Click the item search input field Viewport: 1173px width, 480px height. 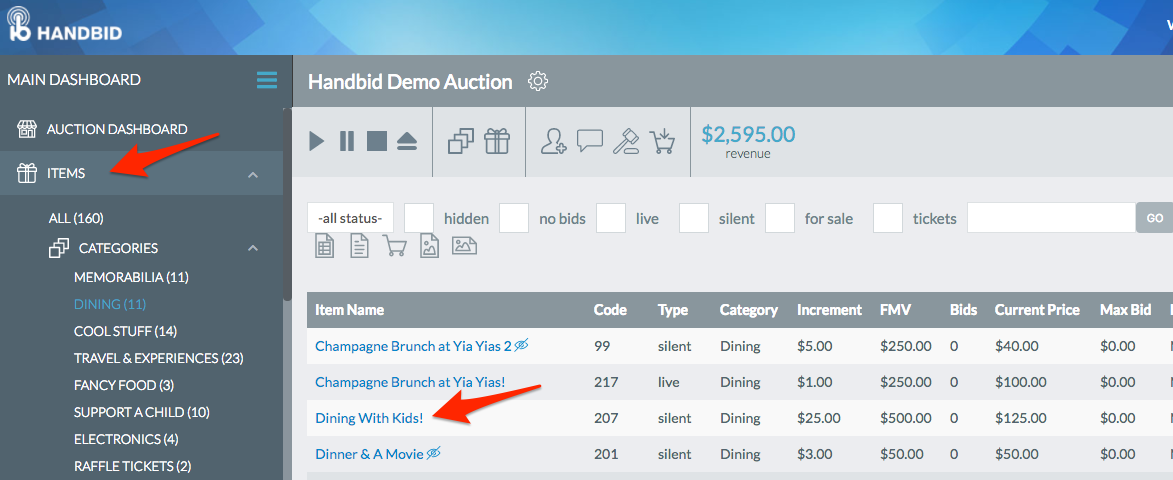pos(1052,218)
